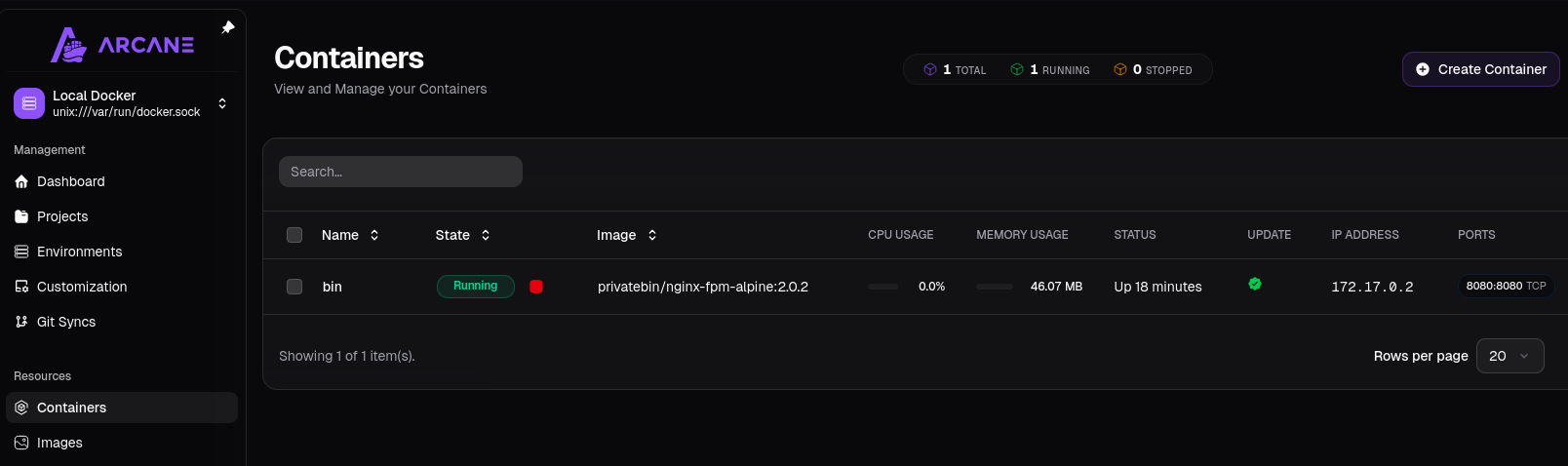Click the pin sidebar icon

(228, 27)
